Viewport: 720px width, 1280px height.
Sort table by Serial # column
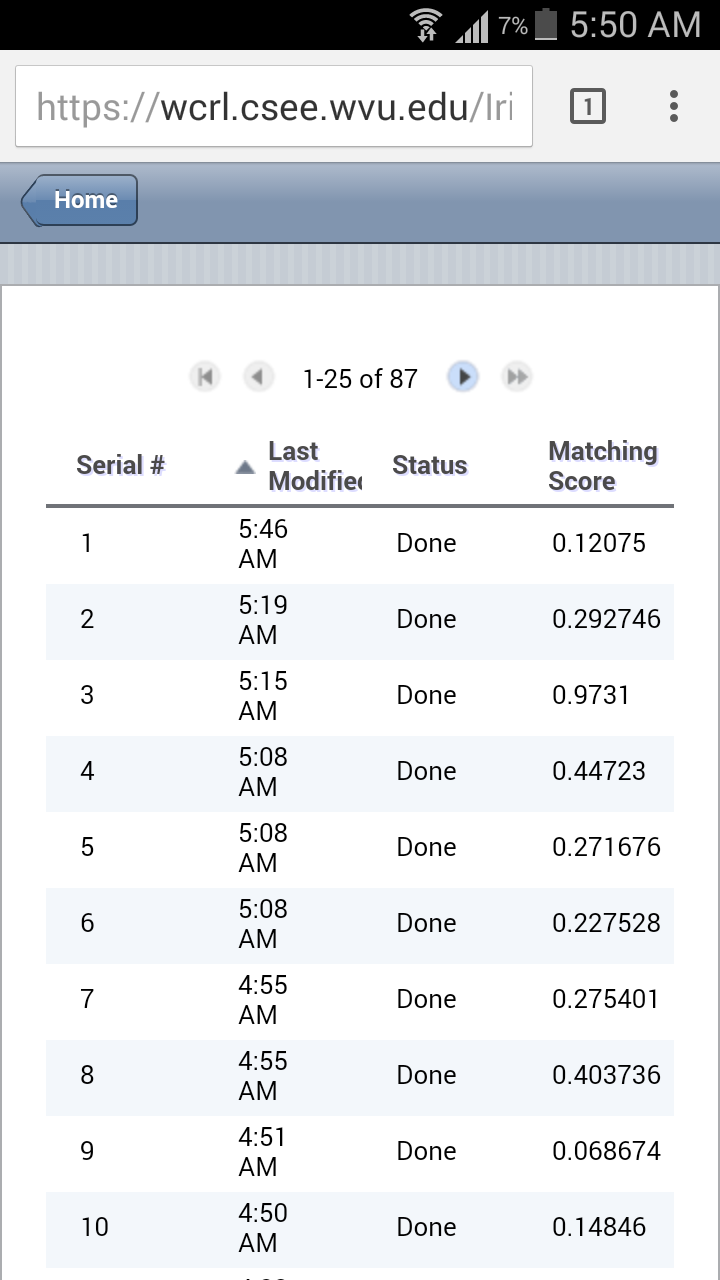click(x=120, y=465)
